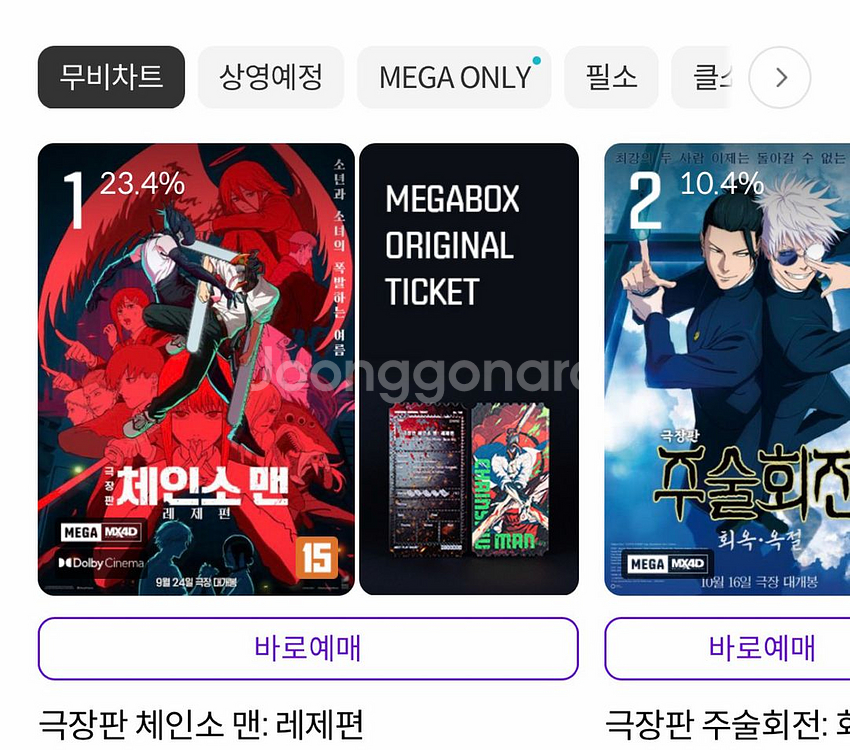Select the 무비차트 tab

click(111, 77)
